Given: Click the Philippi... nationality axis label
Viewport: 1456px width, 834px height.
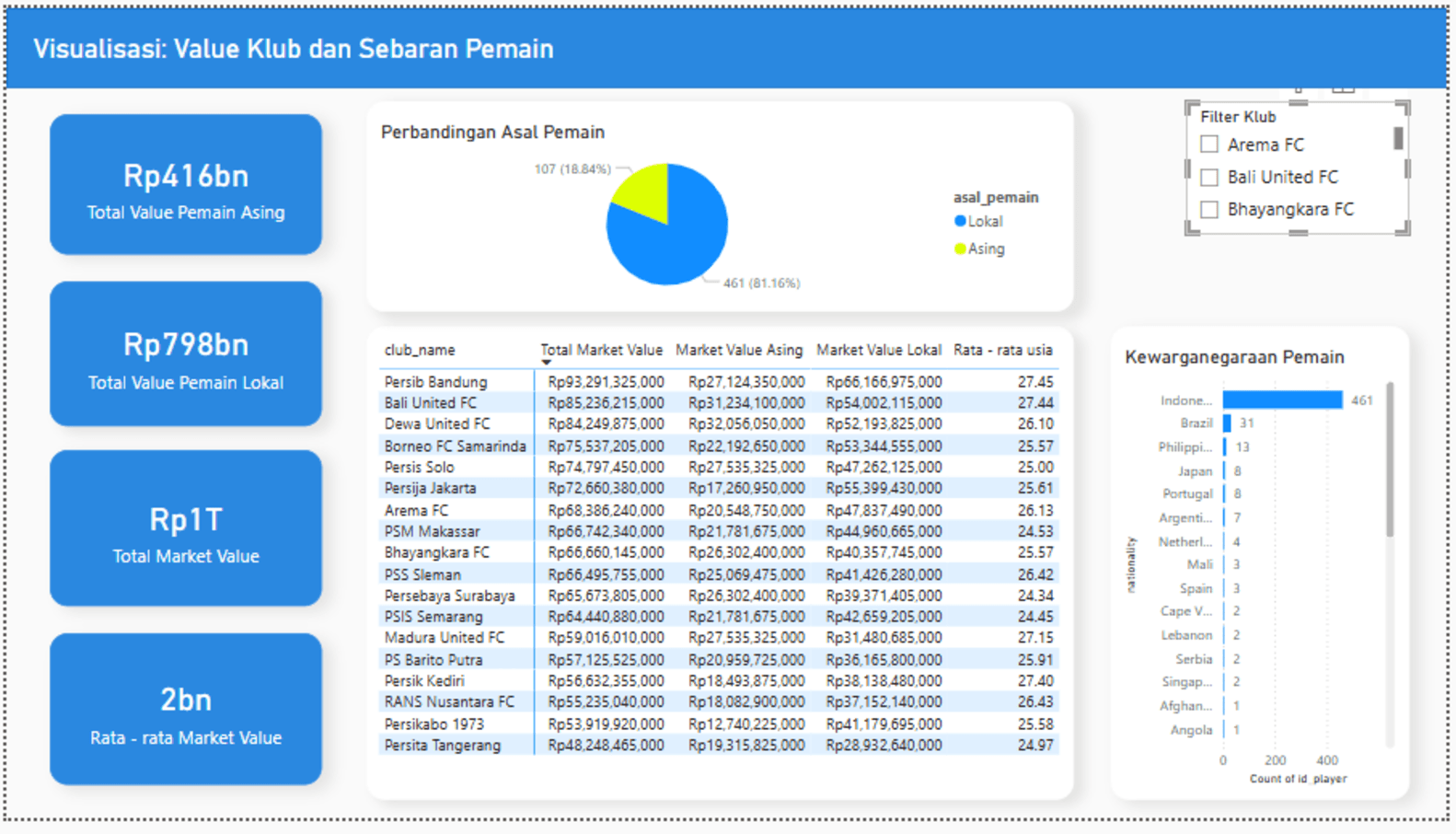Looking at the screenshot, I should tap(1185, 447).
